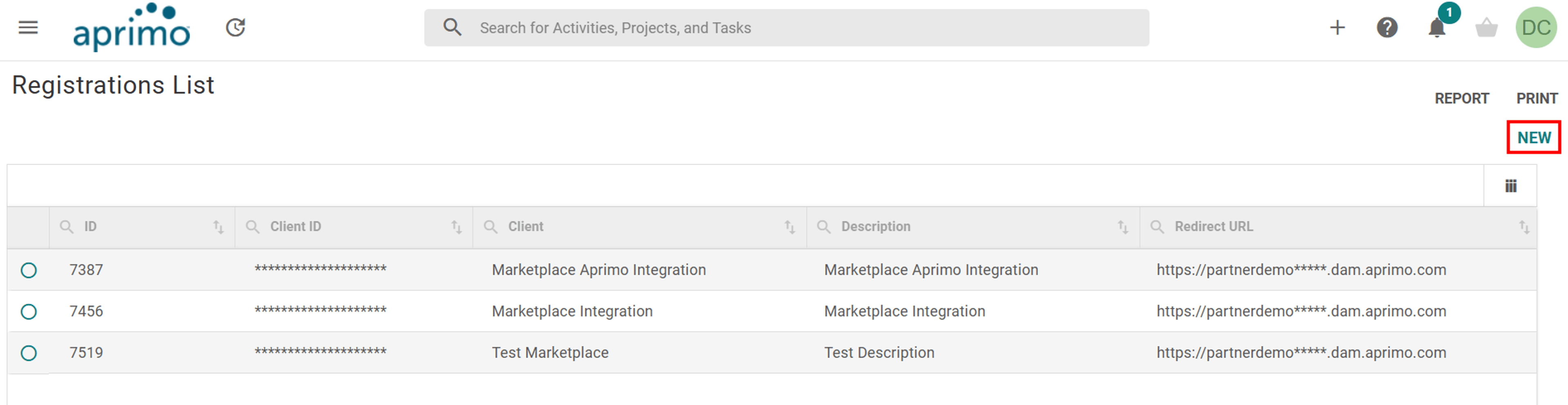Sort by the Description column arrows
Image resolution: width=1568 pixels, height=405 pixels.
[1123, 227]
